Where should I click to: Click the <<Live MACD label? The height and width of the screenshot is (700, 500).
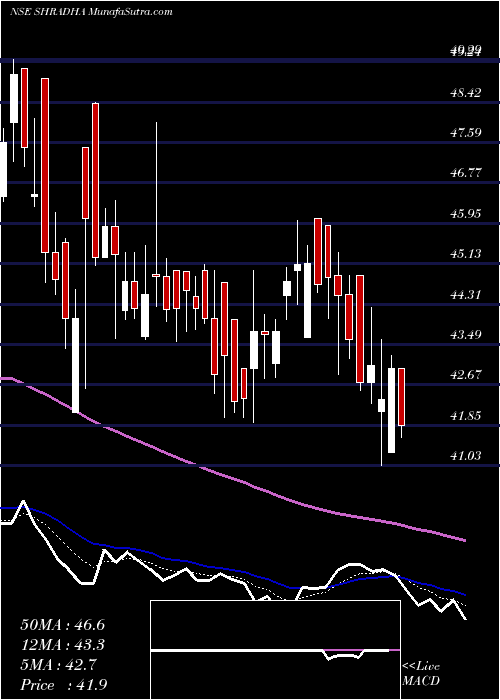click(x=421, y=674)
